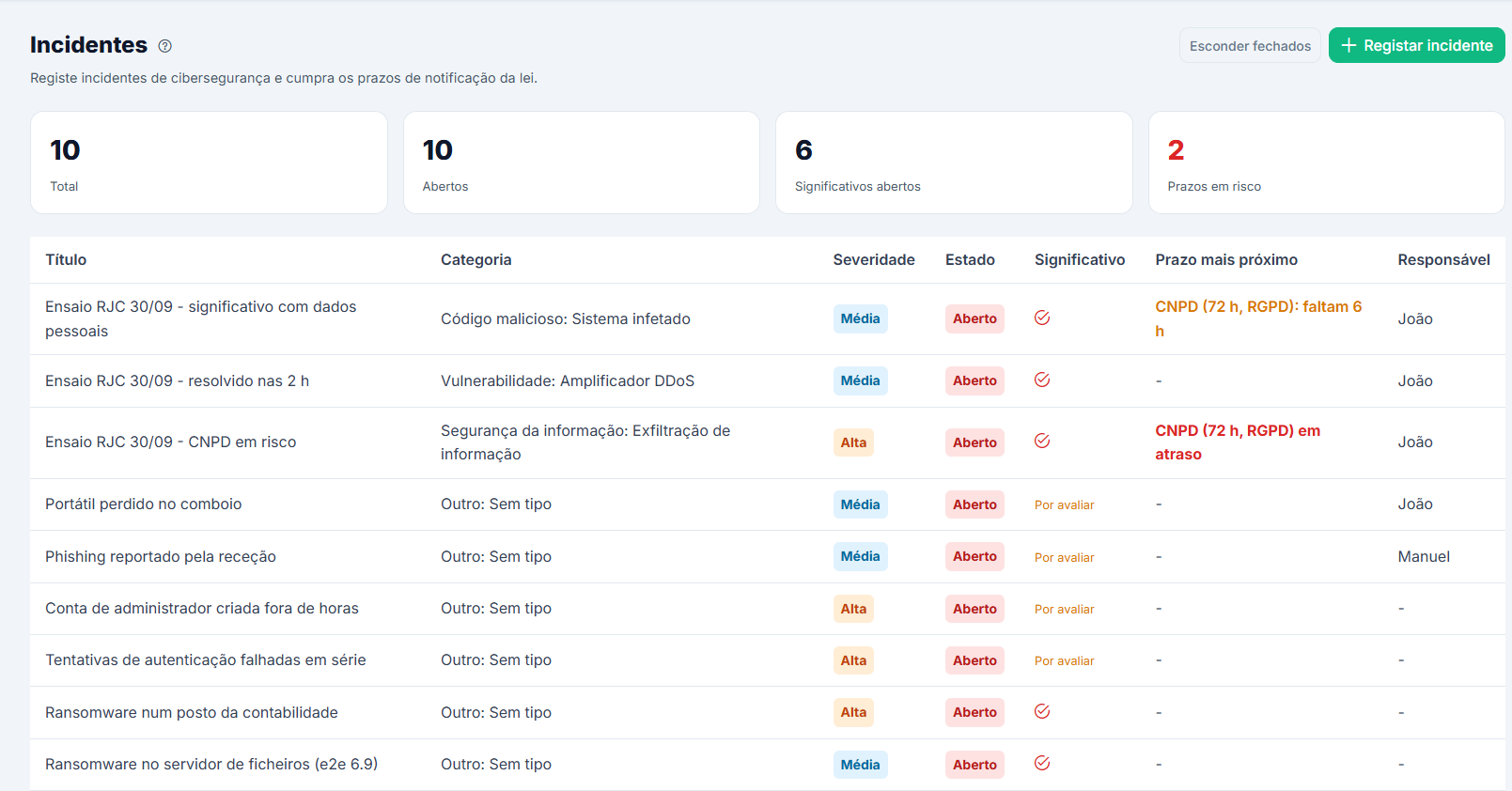Click the plus icon on Registar incidente
This screenshot has width=1512, height=791.
[x=1348, y=45]
